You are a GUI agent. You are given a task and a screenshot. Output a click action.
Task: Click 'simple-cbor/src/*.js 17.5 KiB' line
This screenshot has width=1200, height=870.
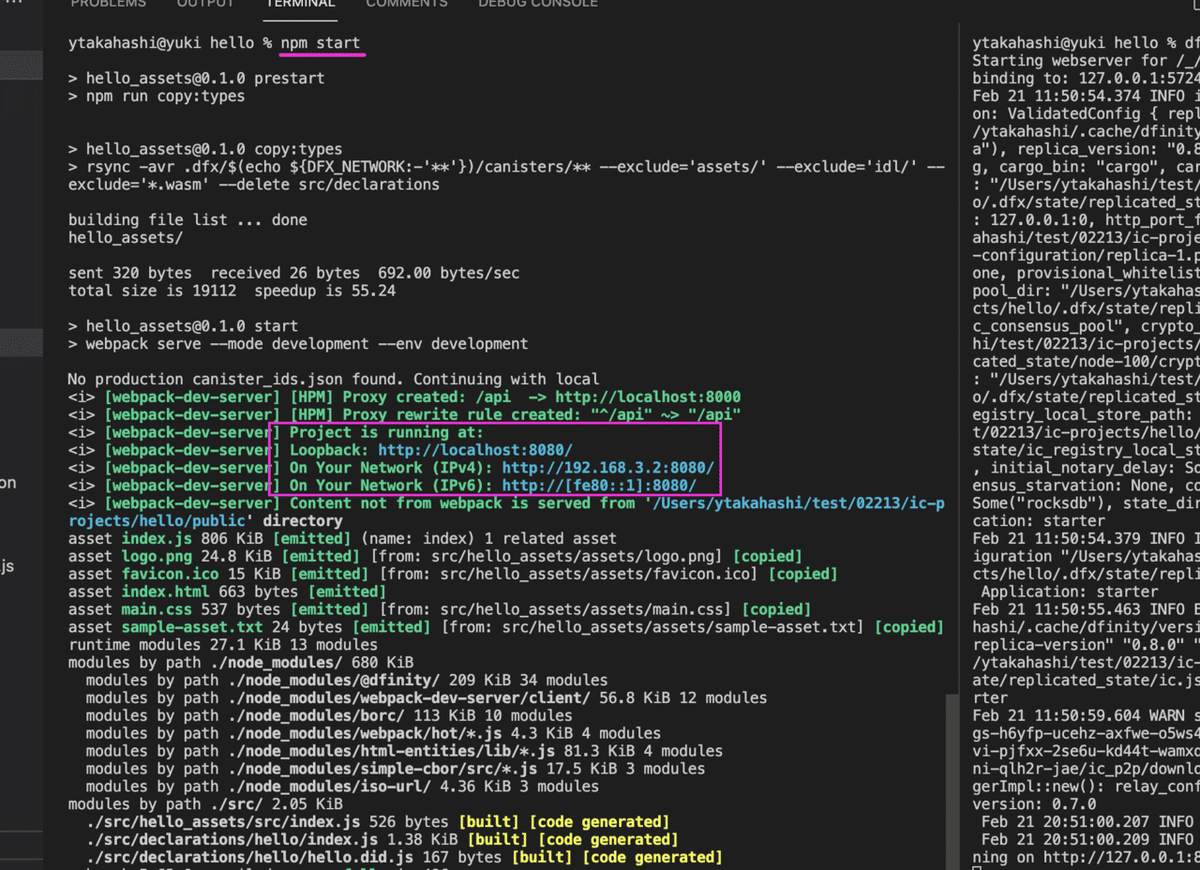[396, 769]
